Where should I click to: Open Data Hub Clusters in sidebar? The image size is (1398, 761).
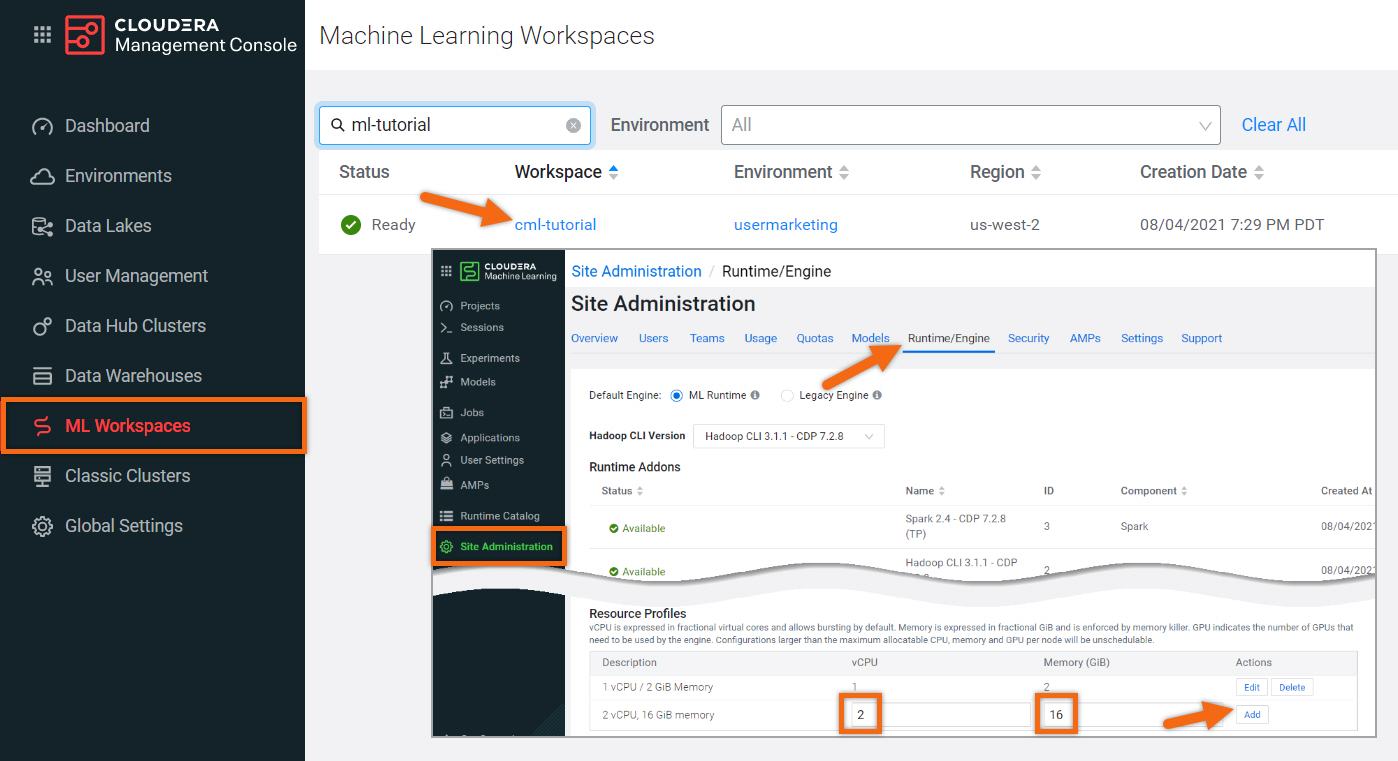point(135,326)
